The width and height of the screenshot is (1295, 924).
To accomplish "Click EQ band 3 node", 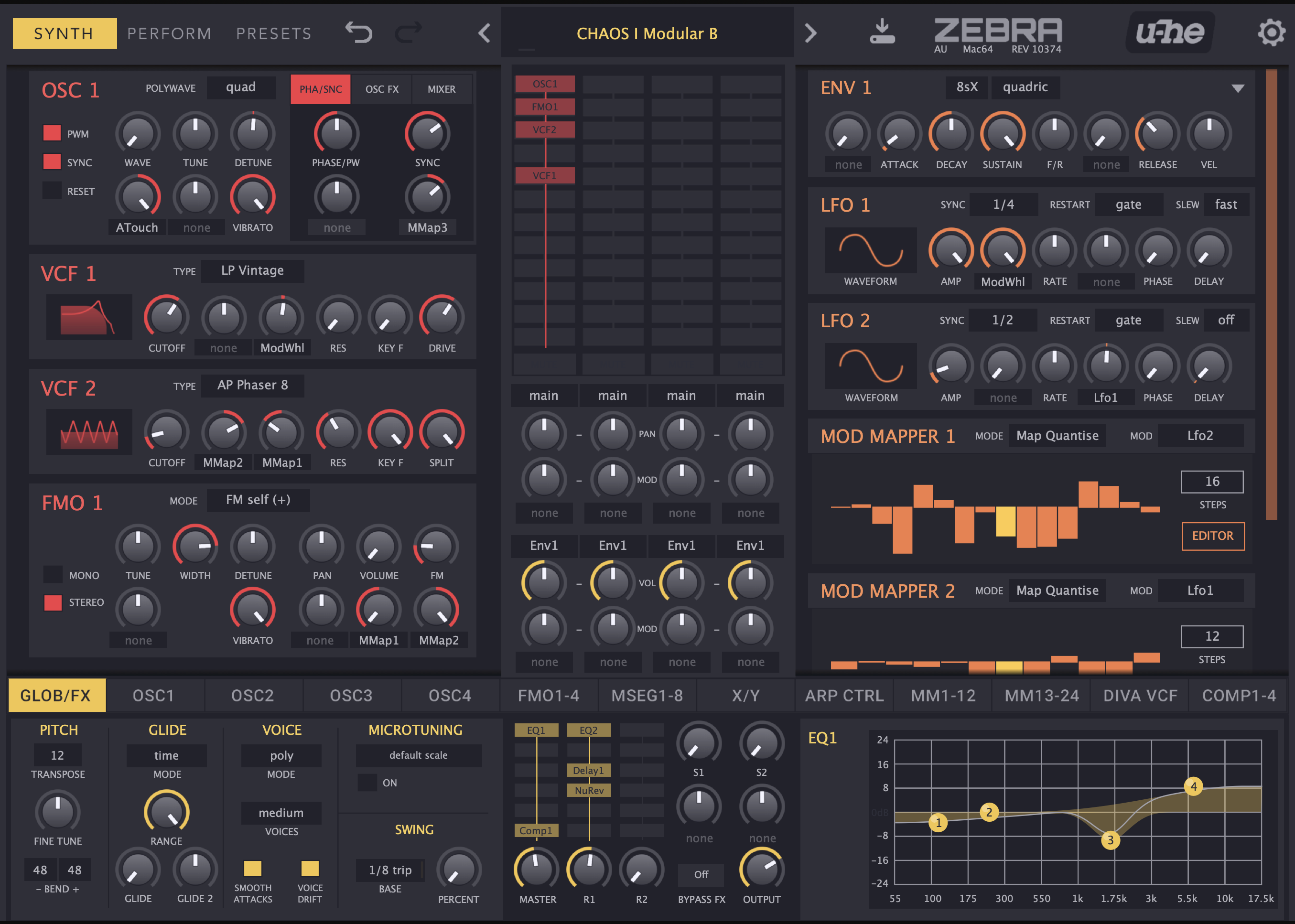I will click(x=1110, y=840).
